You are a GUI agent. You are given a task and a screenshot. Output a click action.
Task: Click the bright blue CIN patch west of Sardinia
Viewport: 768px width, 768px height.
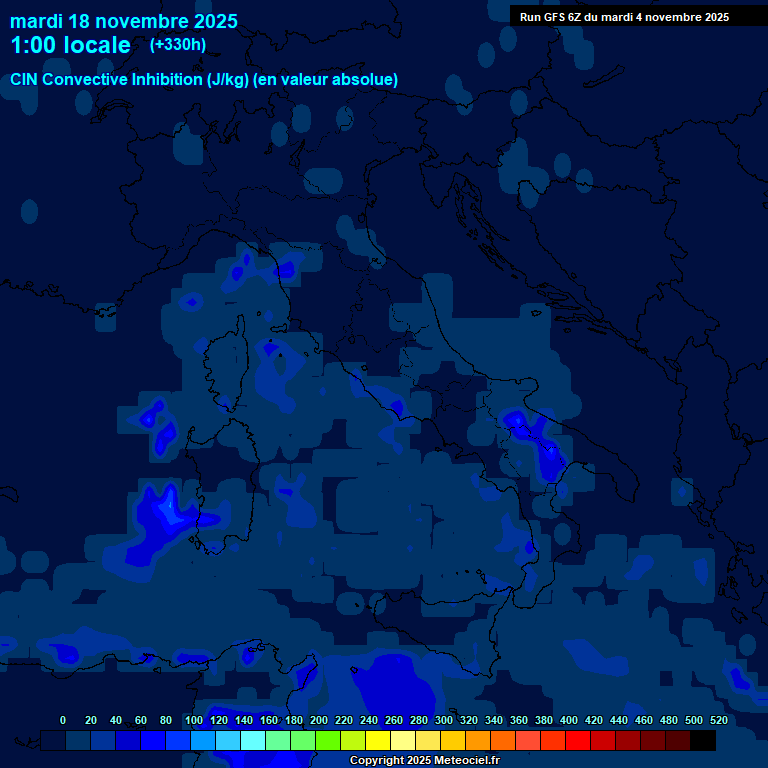[x=165, y=515]
